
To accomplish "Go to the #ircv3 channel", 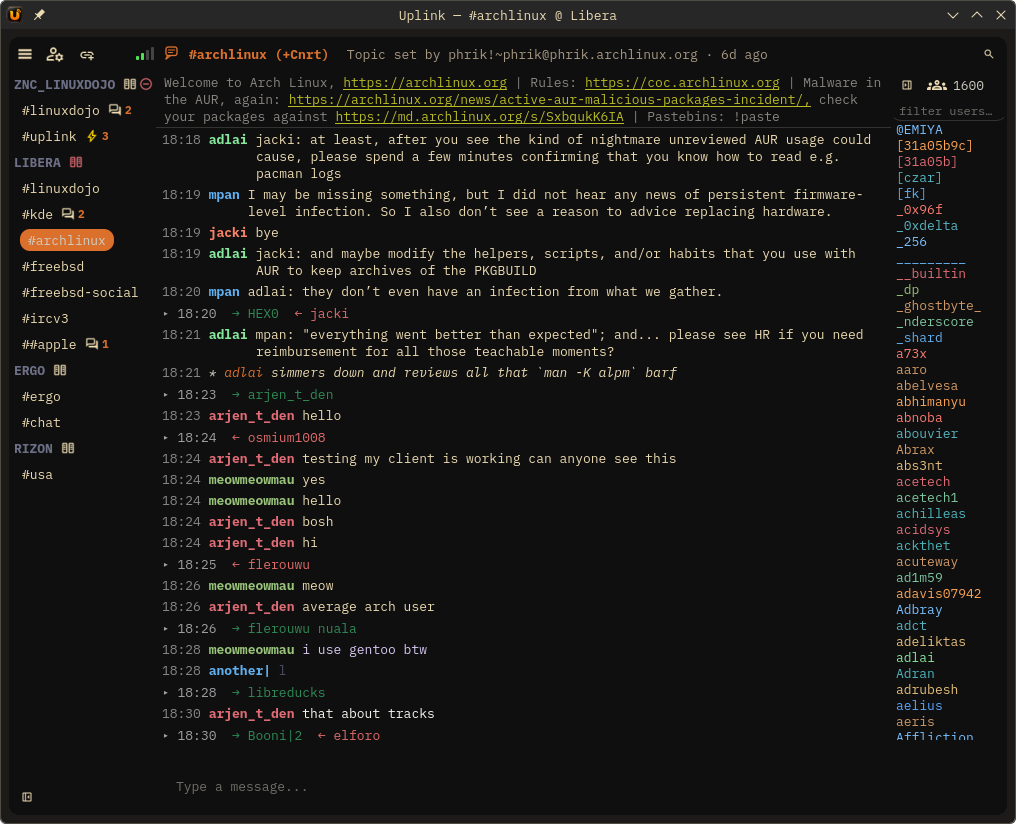I will click(45, 318).
